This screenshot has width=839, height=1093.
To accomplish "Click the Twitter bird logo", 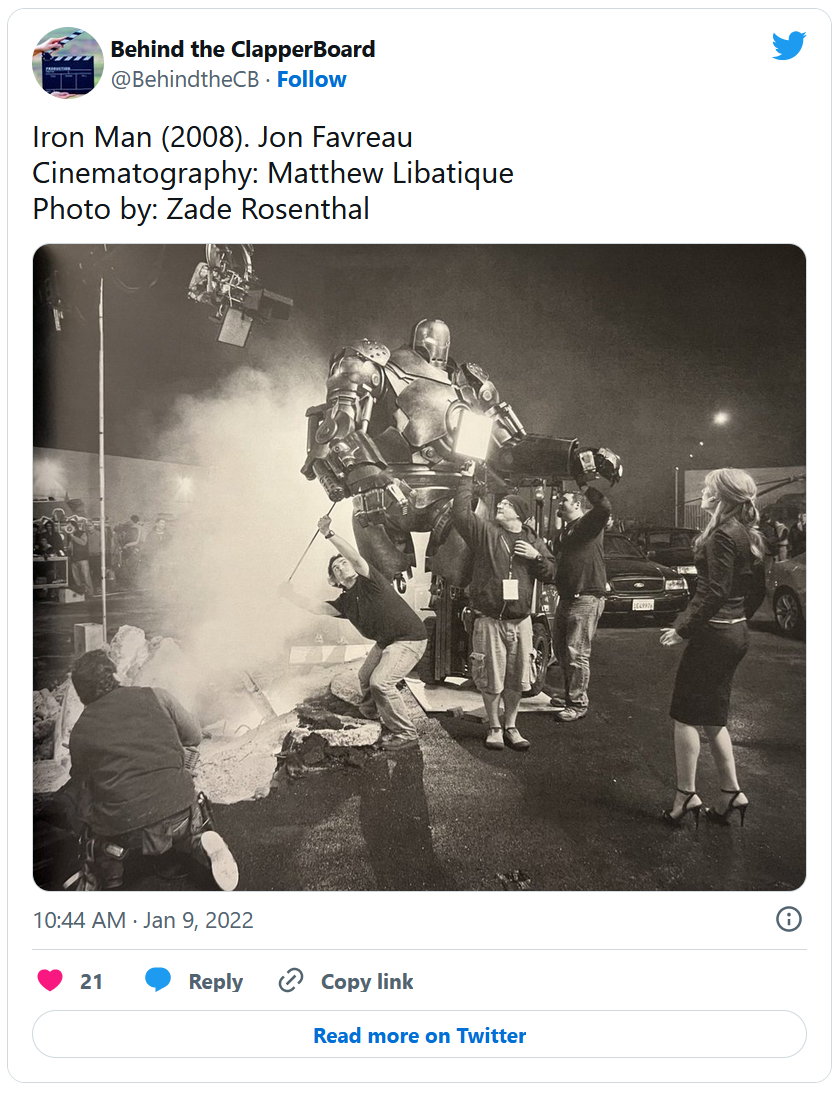I will tap(788, 46).
